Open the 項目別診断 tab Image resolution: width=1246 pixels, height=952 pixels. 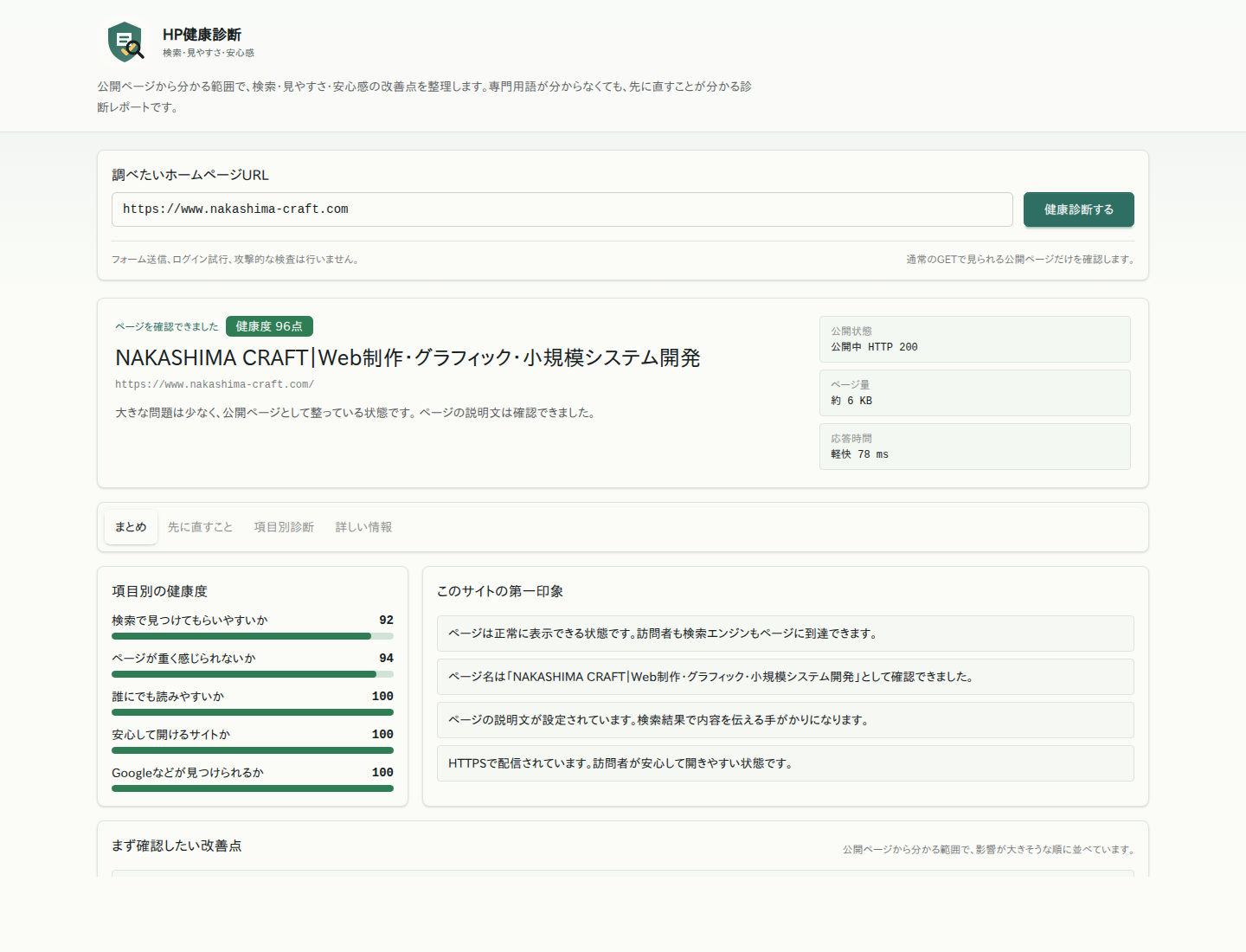(x=284, y=527)
